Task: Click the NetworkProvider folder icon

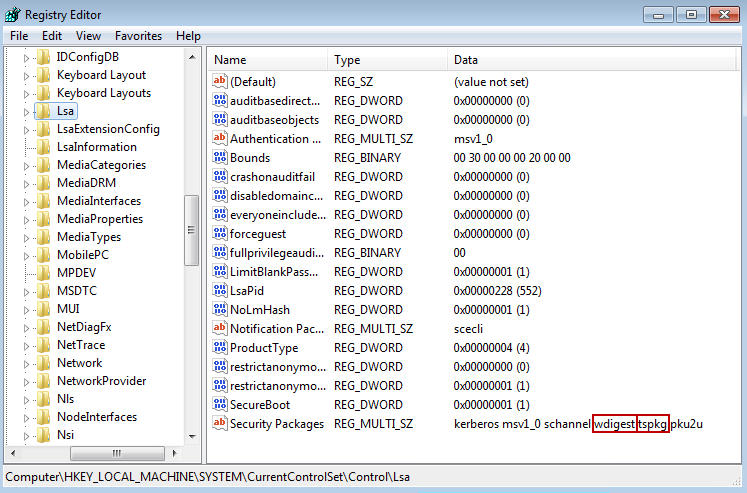Action: [x=43, y=381]
